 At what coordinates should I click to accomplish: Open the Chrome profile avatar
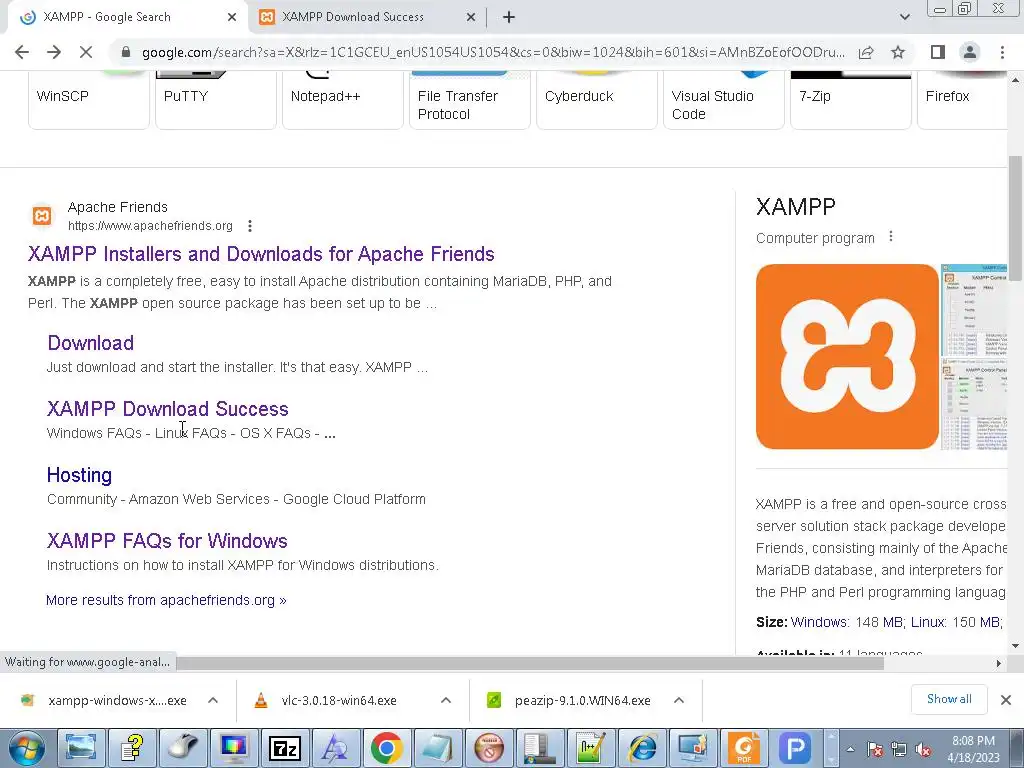click(970, 52)
